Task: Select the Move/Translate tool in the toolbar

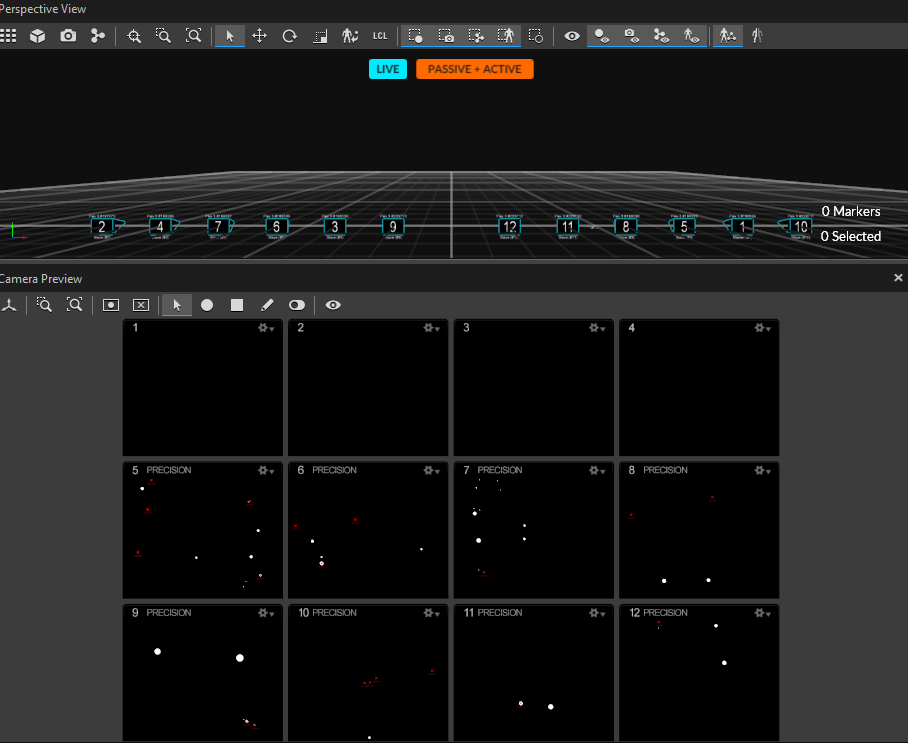Action: [x=260, y=36]
